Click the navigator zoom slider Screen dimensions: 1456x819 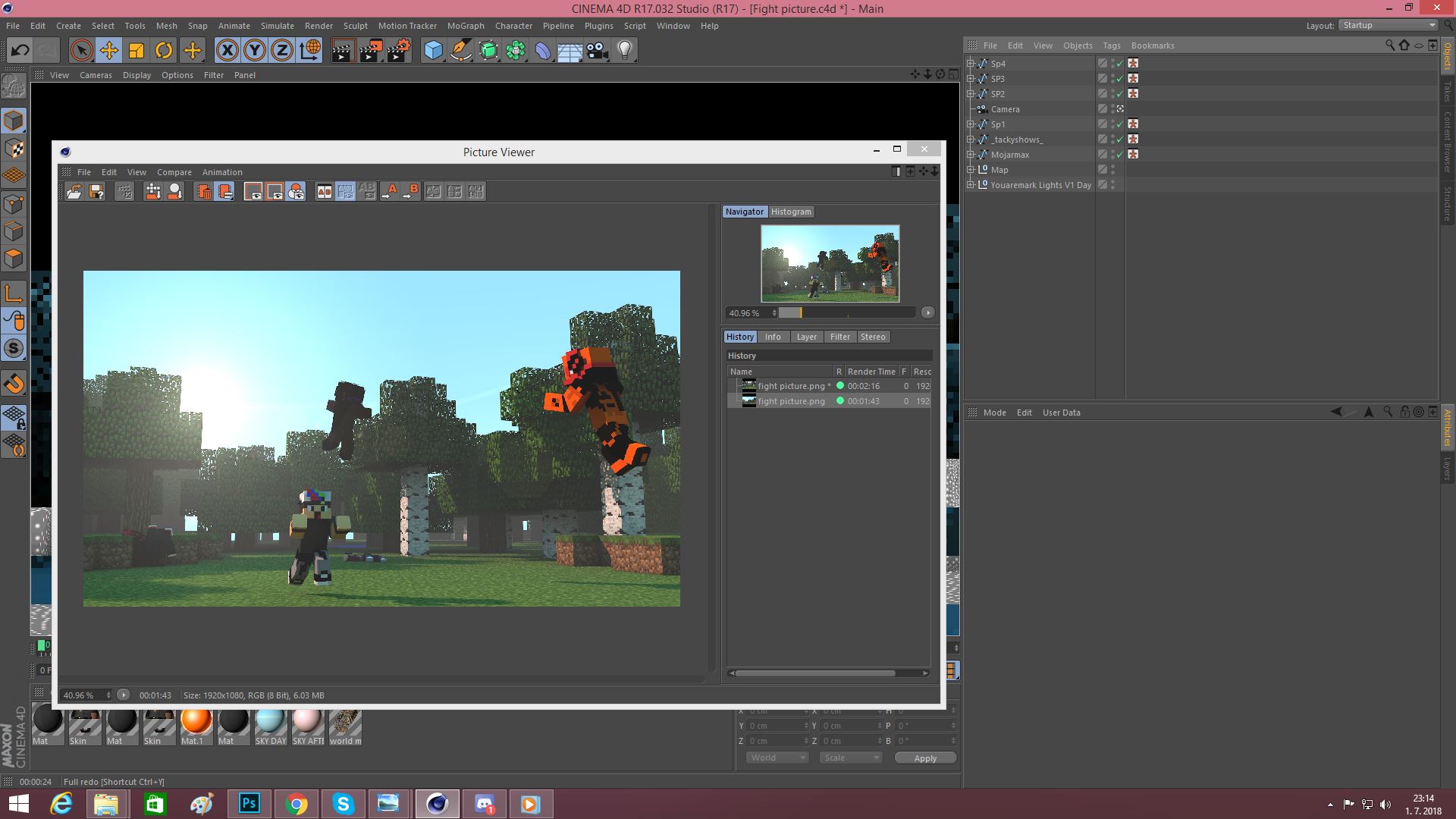click(846, 312)
